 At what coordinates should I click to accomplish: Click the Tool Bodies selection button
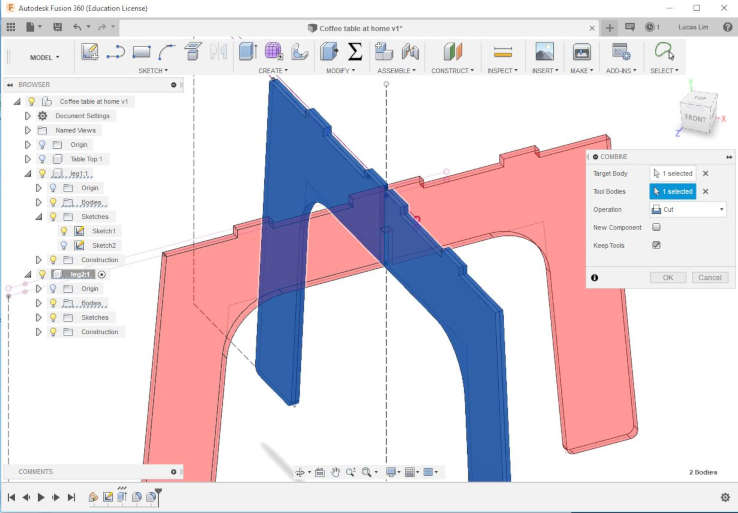(673, 192)
